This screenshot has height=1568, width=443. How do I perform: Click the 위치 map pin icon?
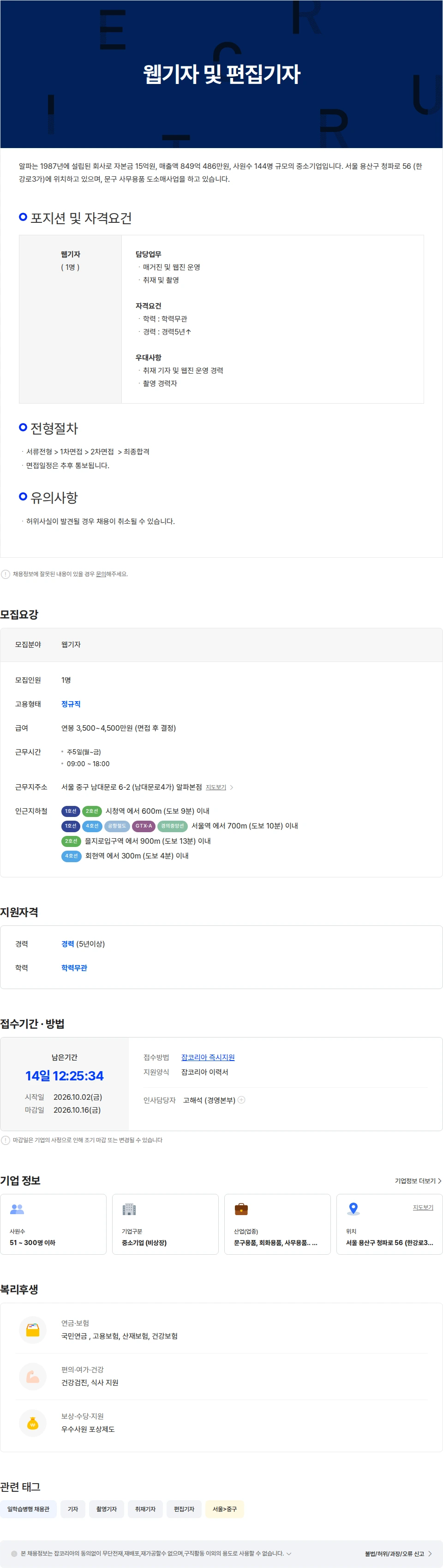[x=353, y=1209]
